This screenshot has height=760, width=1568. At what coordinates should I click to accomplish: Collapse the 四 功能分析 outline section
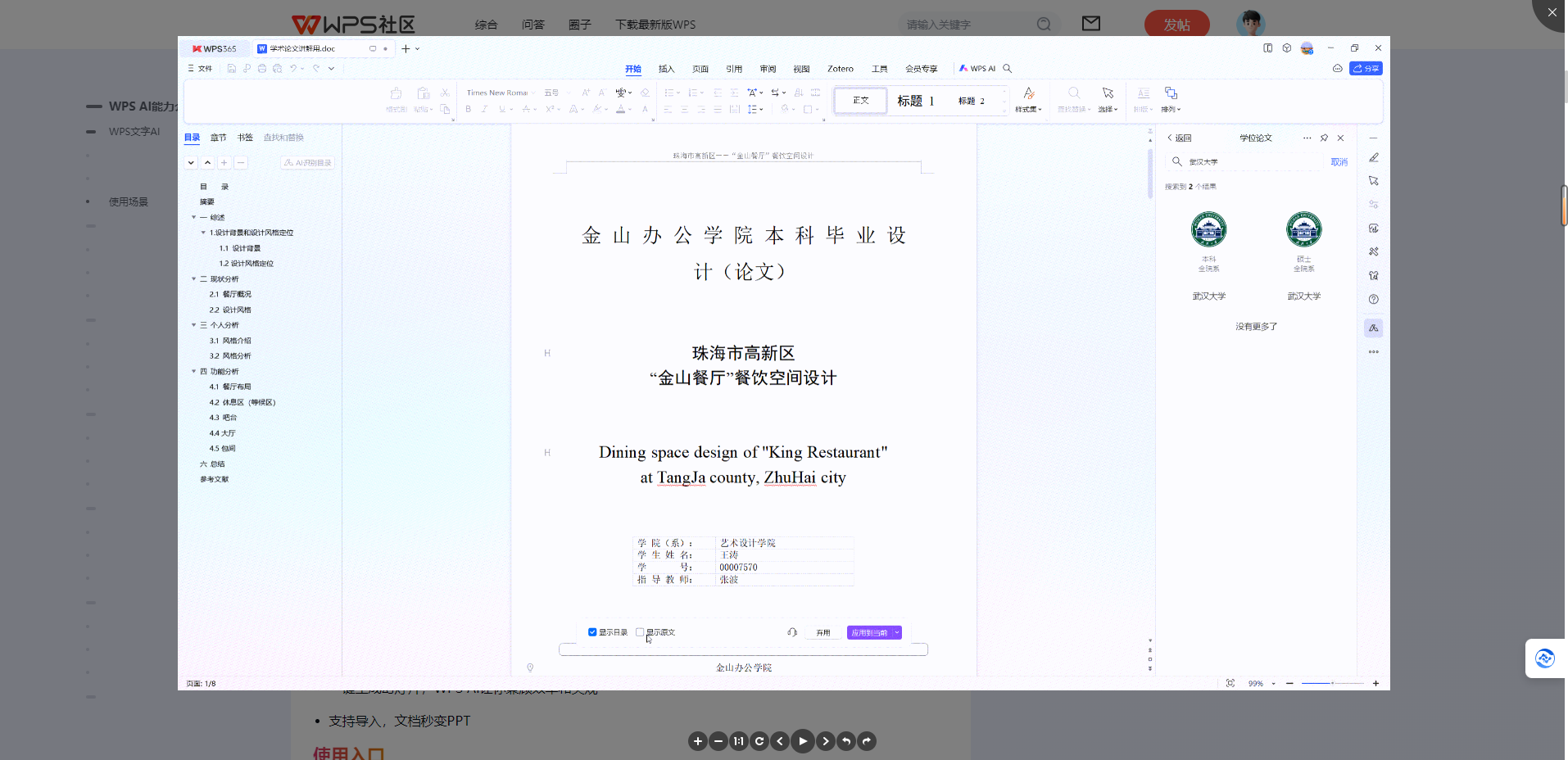pos(193,371)
